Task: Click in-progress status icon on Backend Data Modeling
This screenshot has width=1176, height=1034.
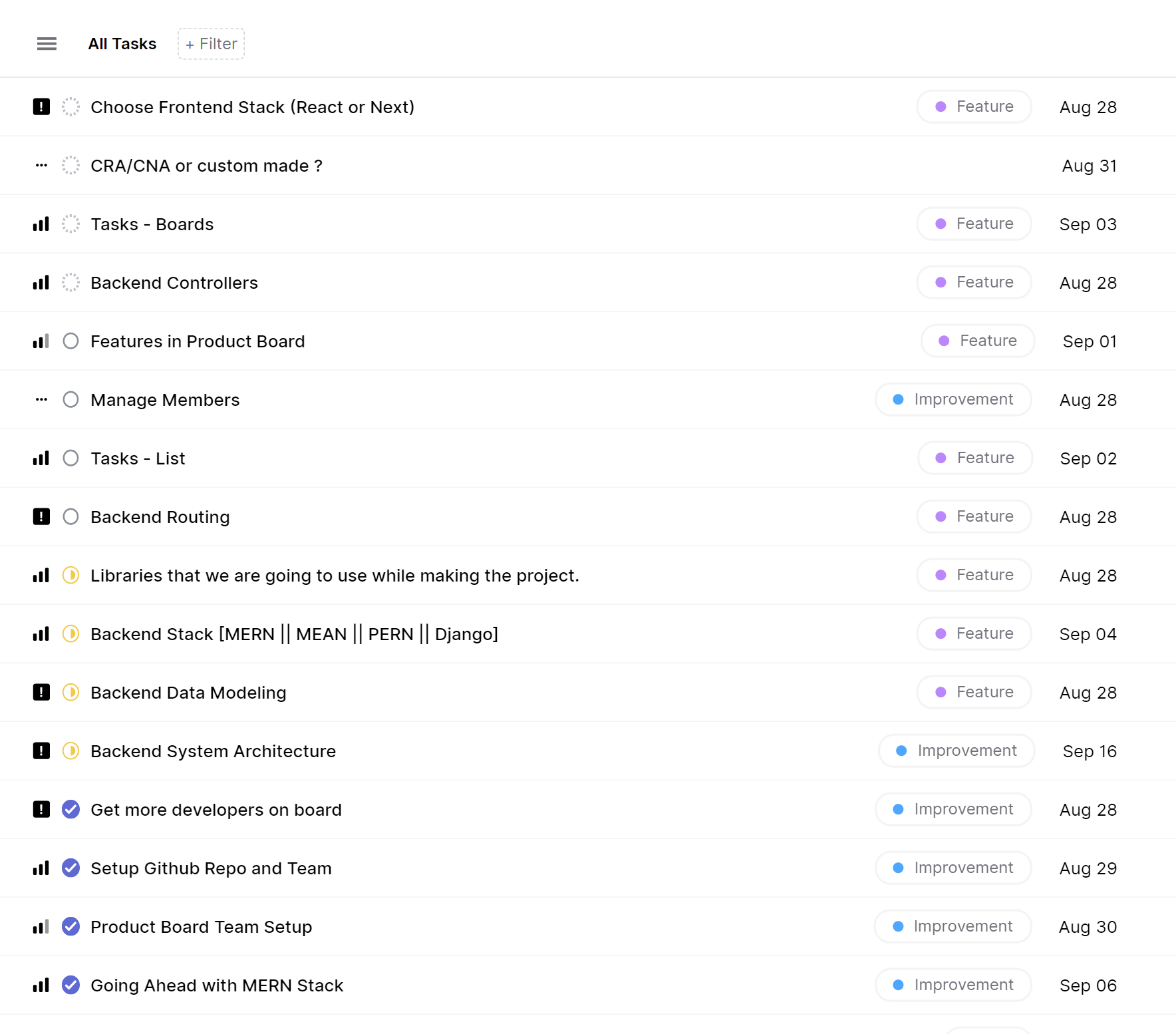Action: (x=71, y=692)
